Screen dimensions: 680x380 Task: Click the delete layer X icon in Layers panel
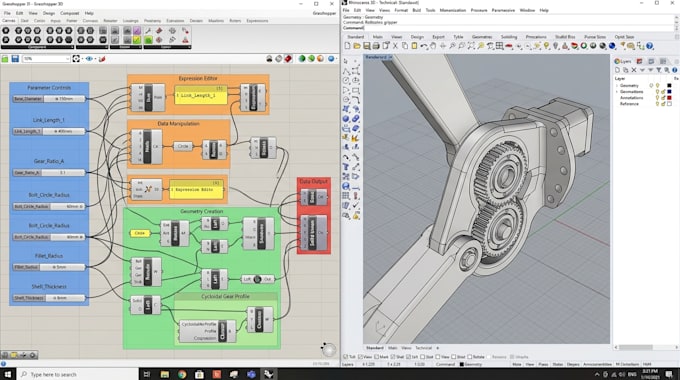tap(634, 70)
